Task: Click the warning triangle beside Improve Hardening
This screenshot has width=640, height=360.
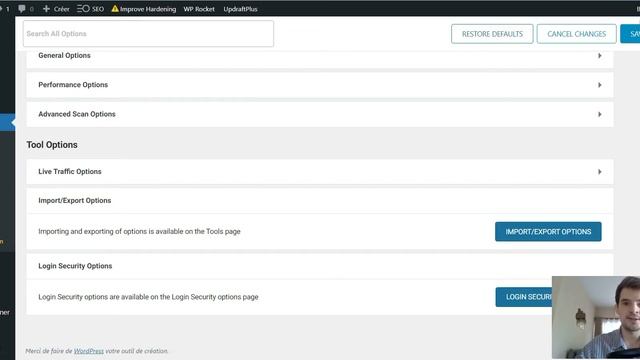Action: 115,9
